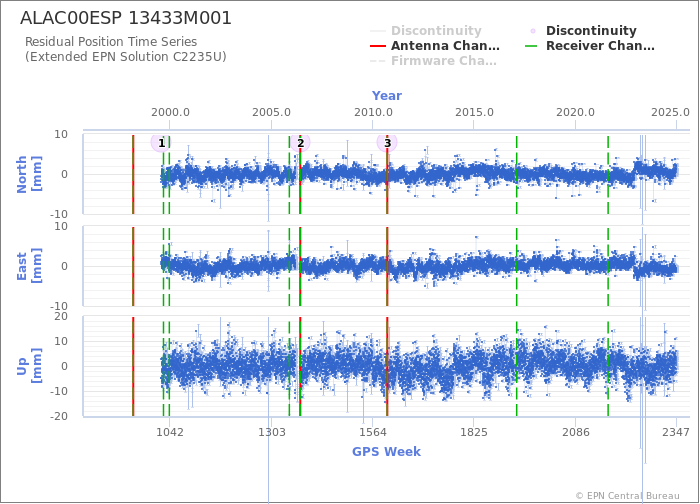Click the 2015.0 year tick label
The image size is (700, 504).
point(474,112)
